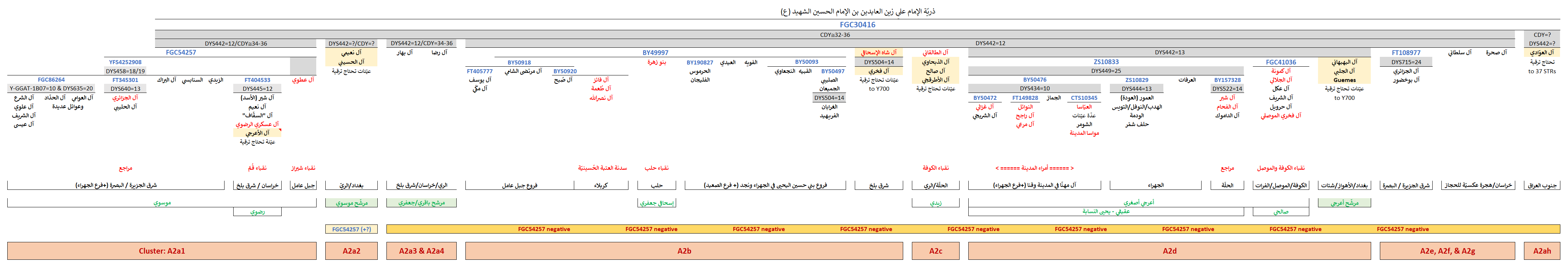Select the BY50918 subclade label
This screenshot has height=270, width=1568.
[519, 62]
